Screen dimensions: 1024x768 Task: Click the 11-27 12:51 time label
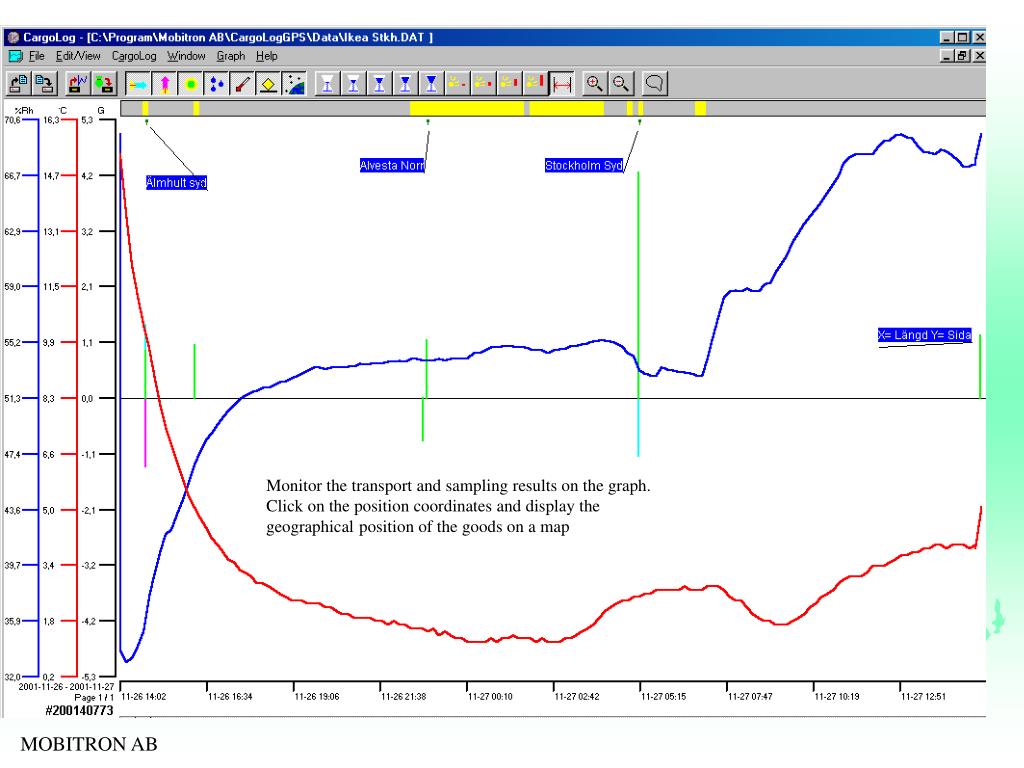click(x=923, y=697)
